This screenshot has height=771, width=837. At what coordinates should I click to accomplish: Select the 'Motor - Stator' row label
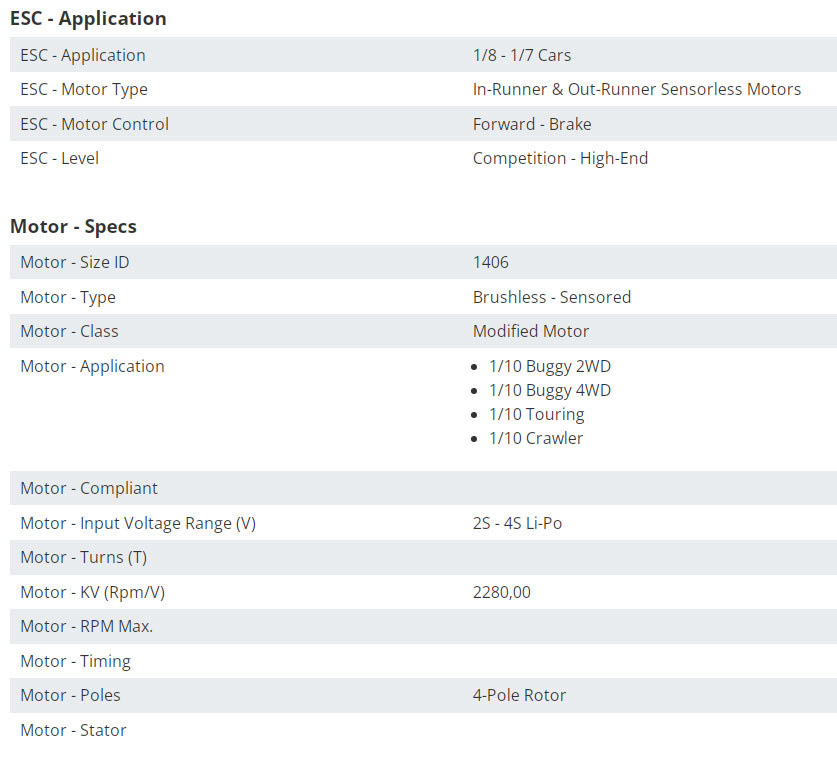pos(73,730)
